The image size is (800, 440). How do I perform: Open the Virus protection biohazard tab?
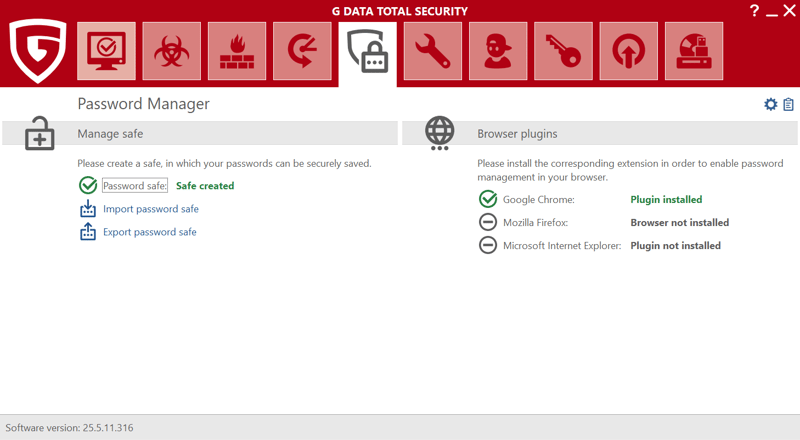point(172,51)
